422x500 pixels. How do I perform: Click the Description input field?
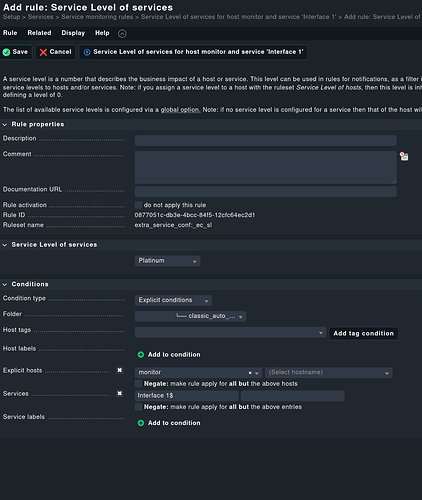[266, 140]
